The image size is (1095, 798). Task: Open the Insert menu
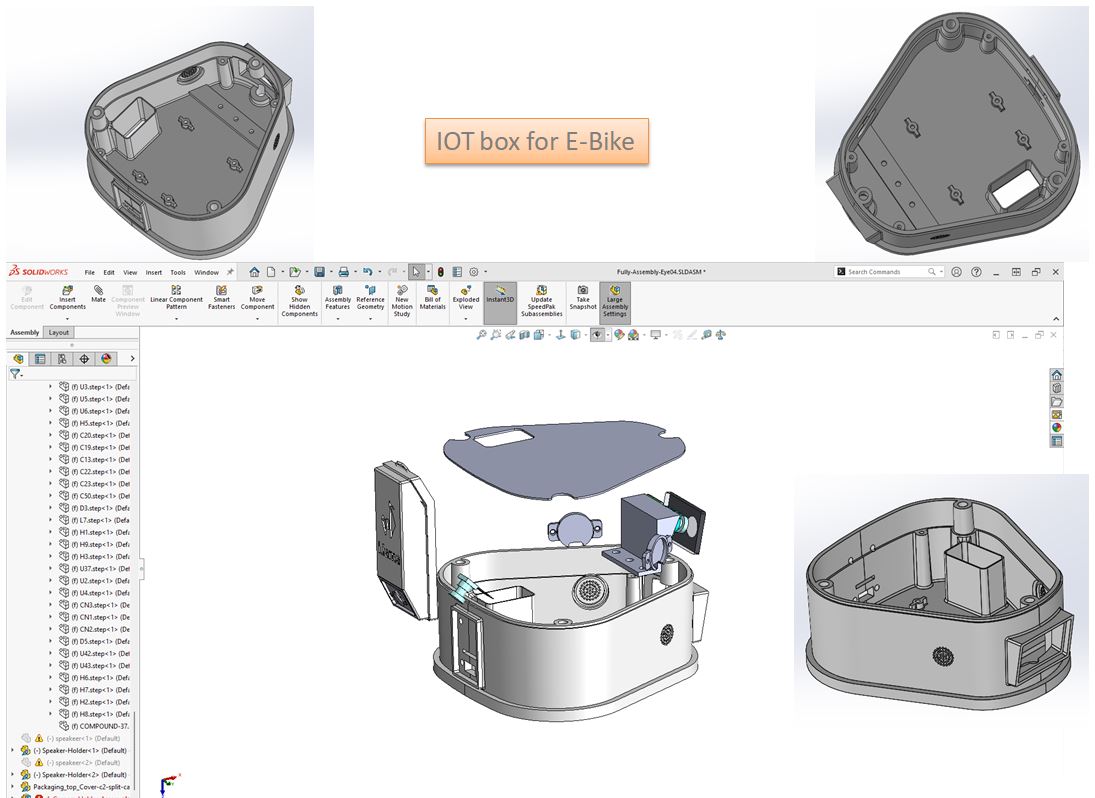click(153, 272)
